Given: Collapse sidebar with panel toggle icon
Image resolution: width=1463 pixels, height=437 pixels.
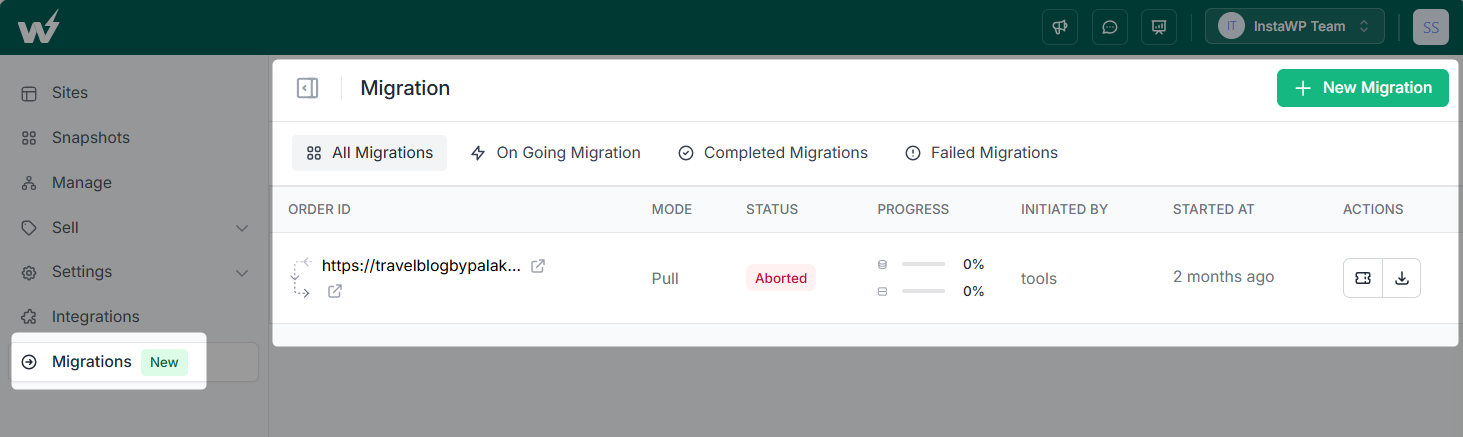Looking at the screenshot, I should pyautogui.click(x=307, y=88).
